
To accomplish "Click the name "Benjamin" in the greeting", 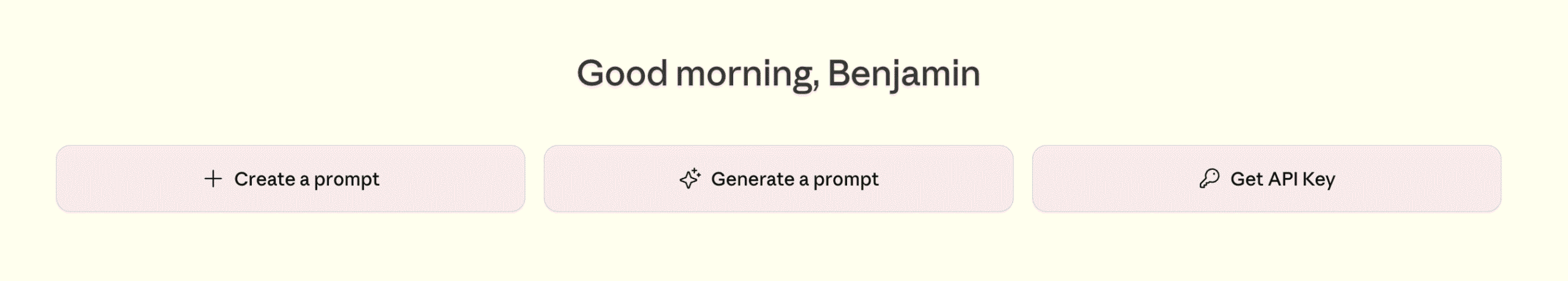I will tap(903, 74).
